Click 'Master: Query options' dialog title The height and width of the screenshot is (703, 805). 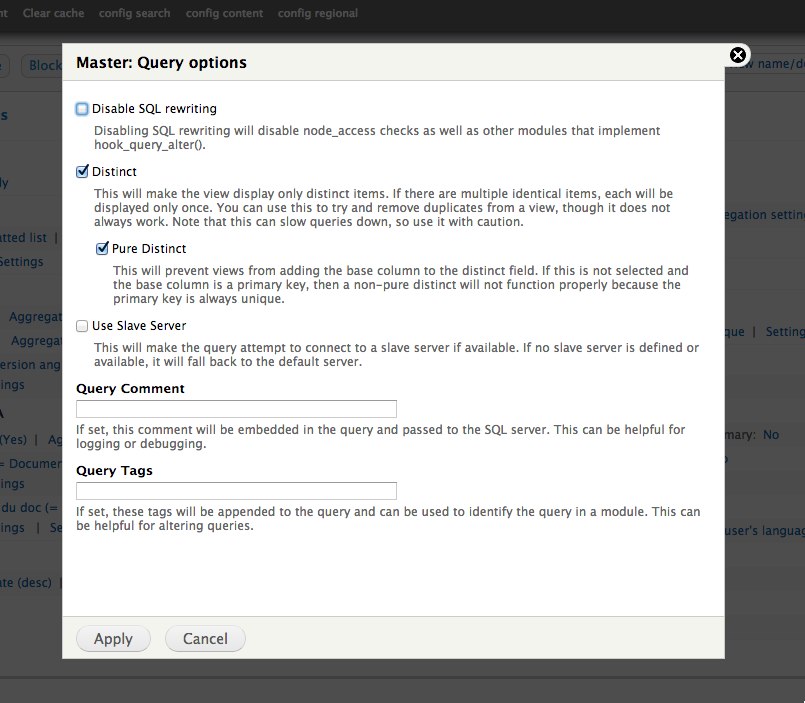(x=161, y=63)
